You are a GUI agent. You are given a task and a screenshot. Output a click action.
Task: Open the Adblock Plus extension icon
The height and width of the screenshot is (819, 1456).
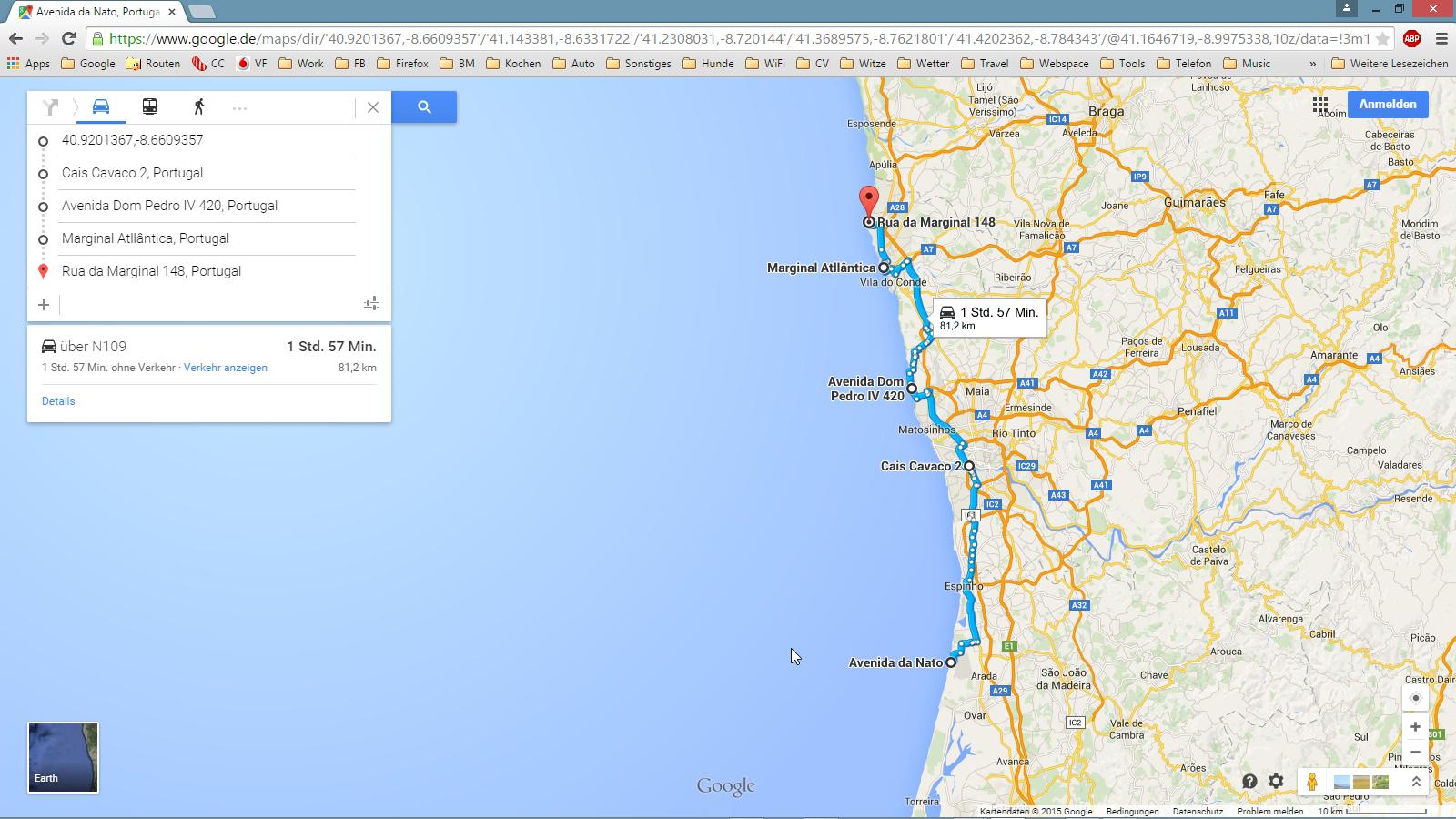(x=1411, y=38)
